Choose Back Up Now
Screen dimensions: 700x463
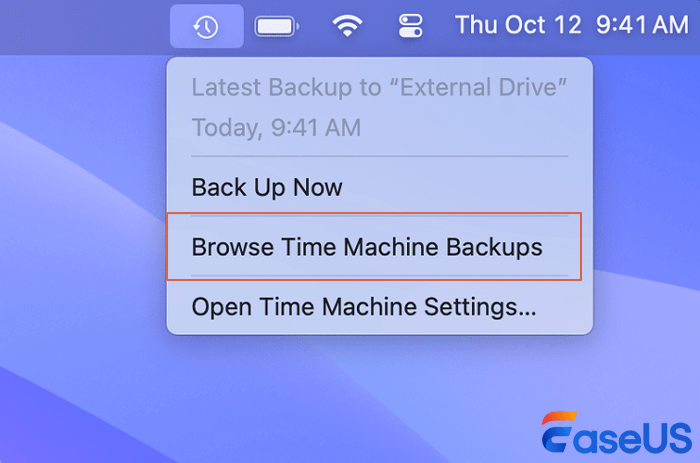[267, 187]
